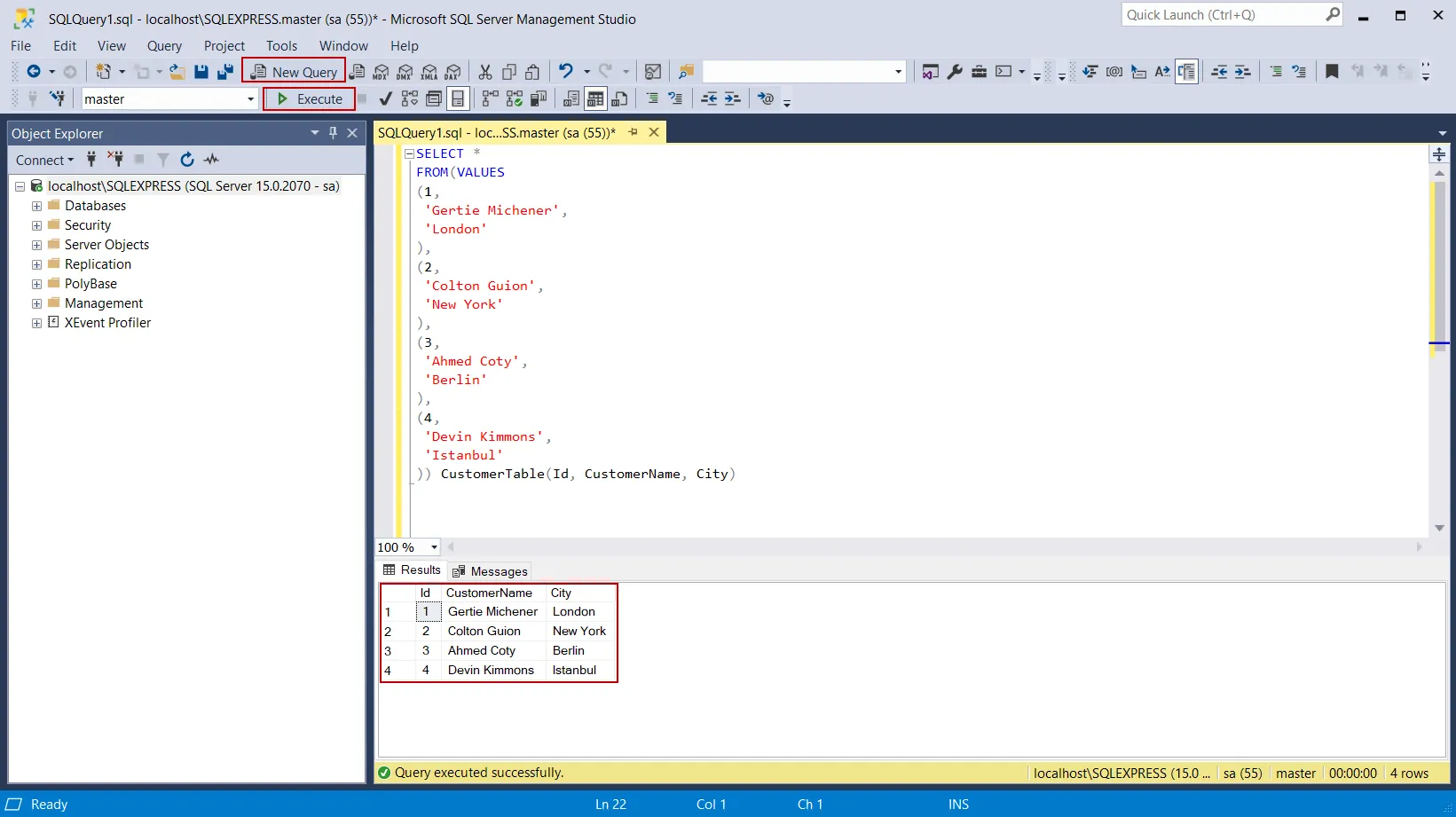The image size is (1456, 817).
Task: Click the Toolbox icon
Action: (979, 72)
